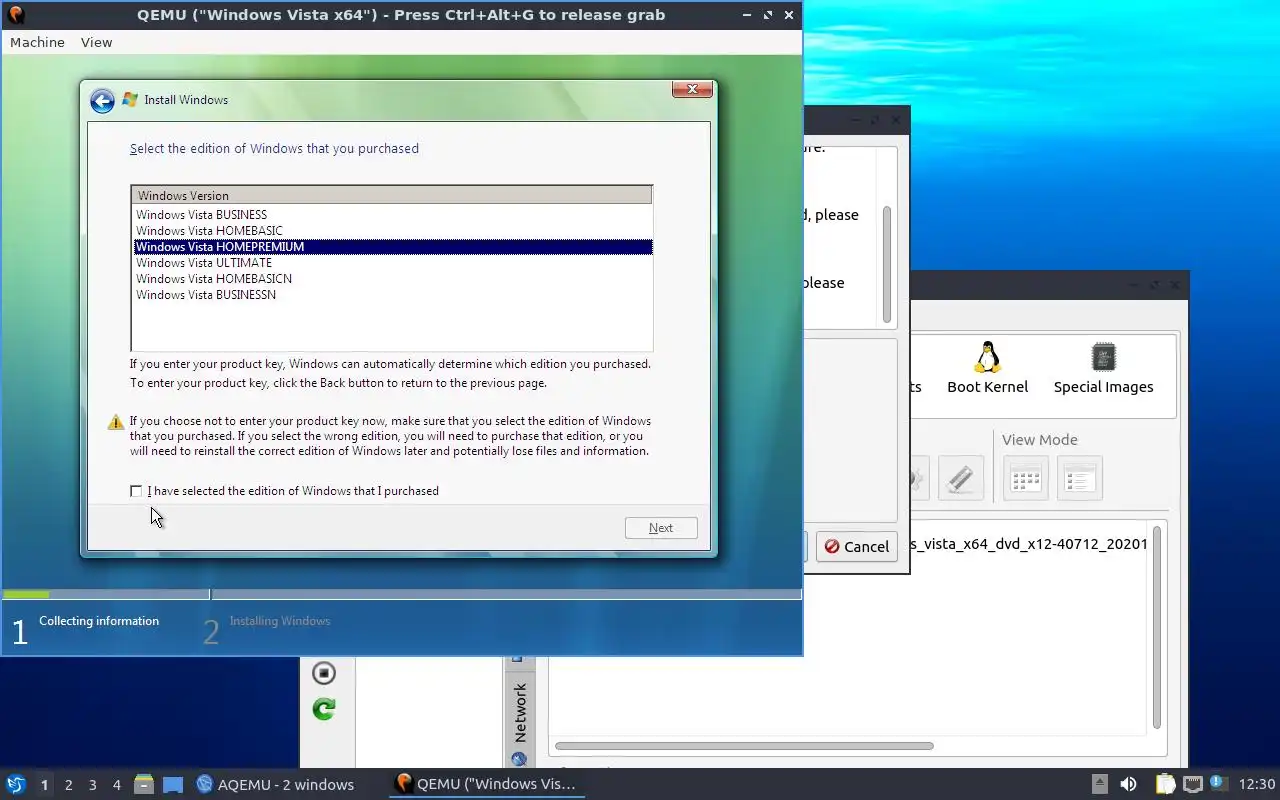Select Windows Vista HOMEPREMIUM edition
This screenshot has height=800, width=1280.
392,247
